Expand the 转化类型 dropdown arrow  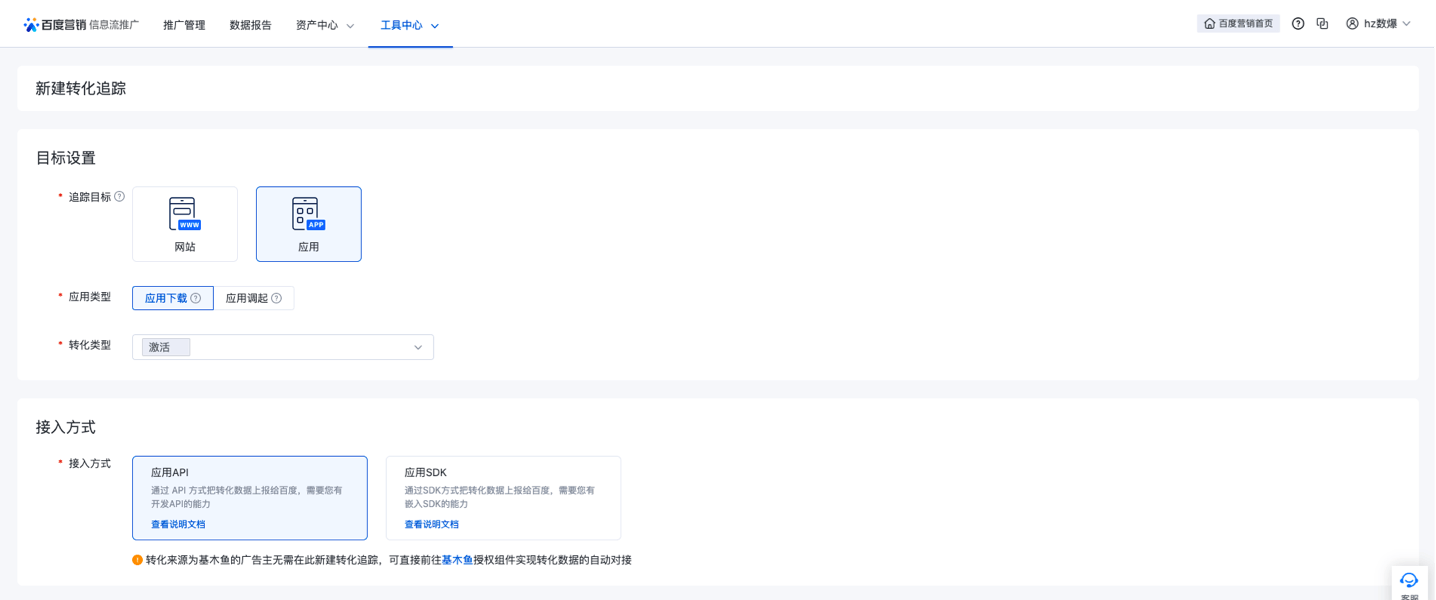pyautogui.click(x=418, y=347)
